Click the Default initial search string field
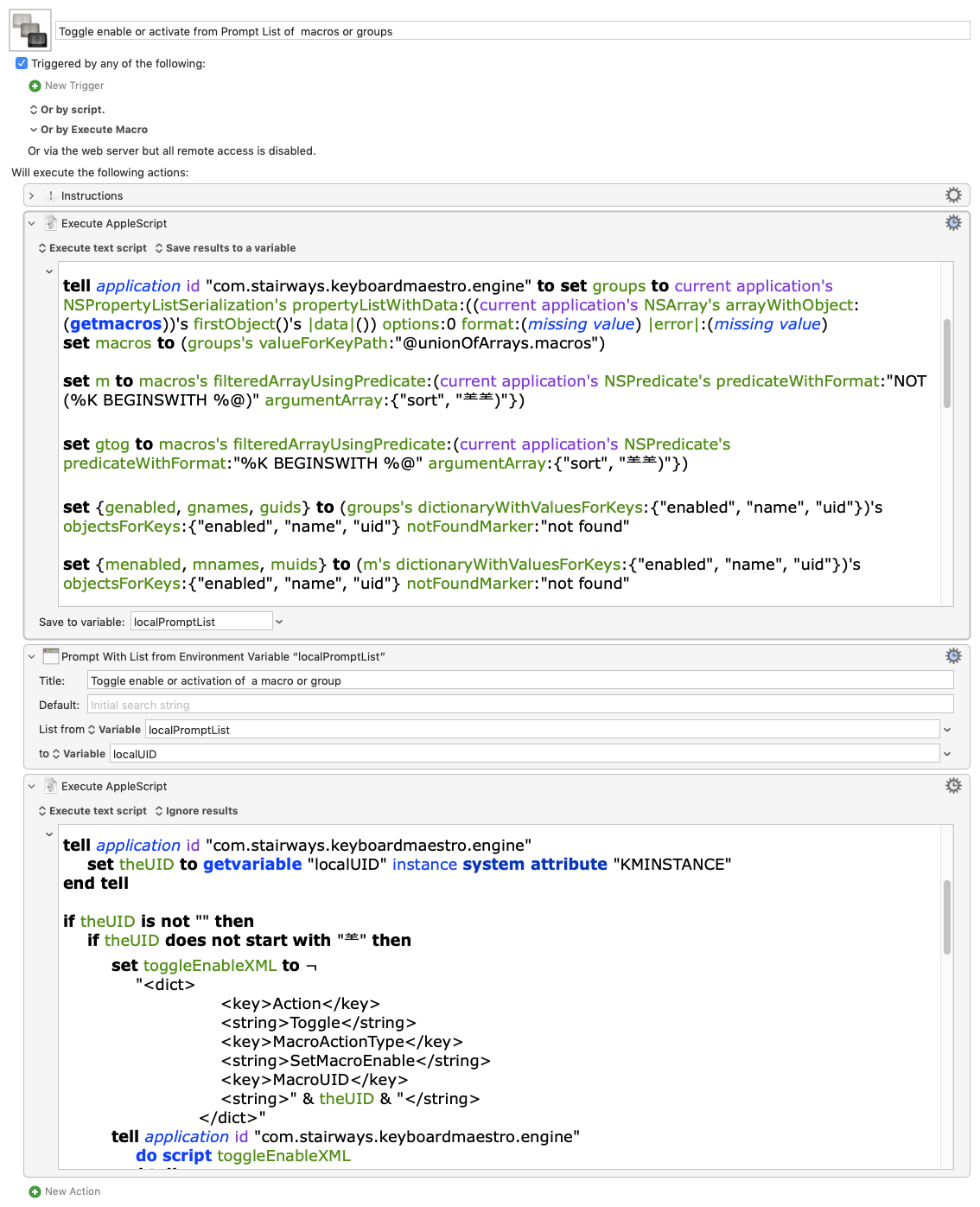 [520, 705]
